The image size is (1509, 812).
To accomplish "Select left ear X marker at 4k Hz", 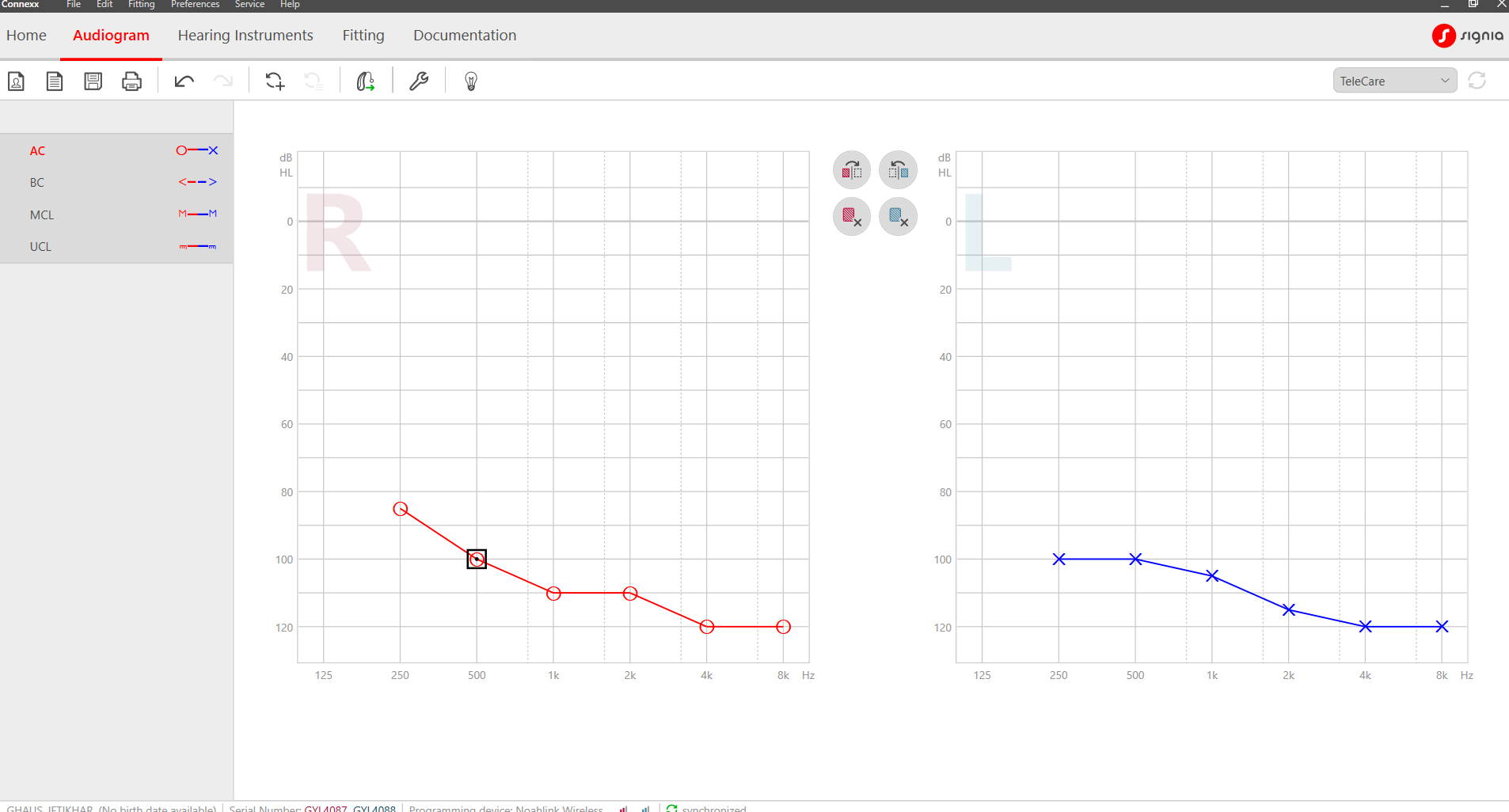I will [1366, 627].
